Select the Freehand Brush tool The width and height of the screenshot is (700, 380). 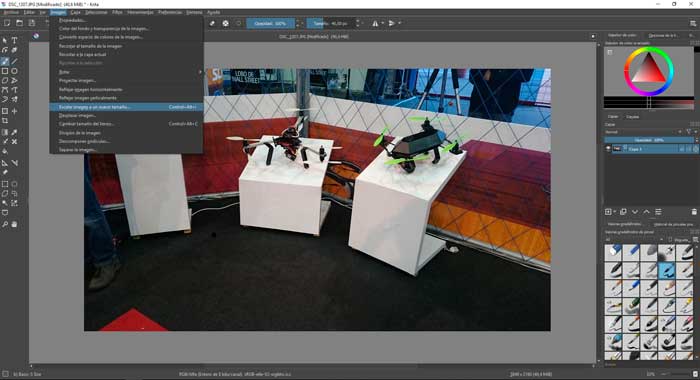(5, 61)
